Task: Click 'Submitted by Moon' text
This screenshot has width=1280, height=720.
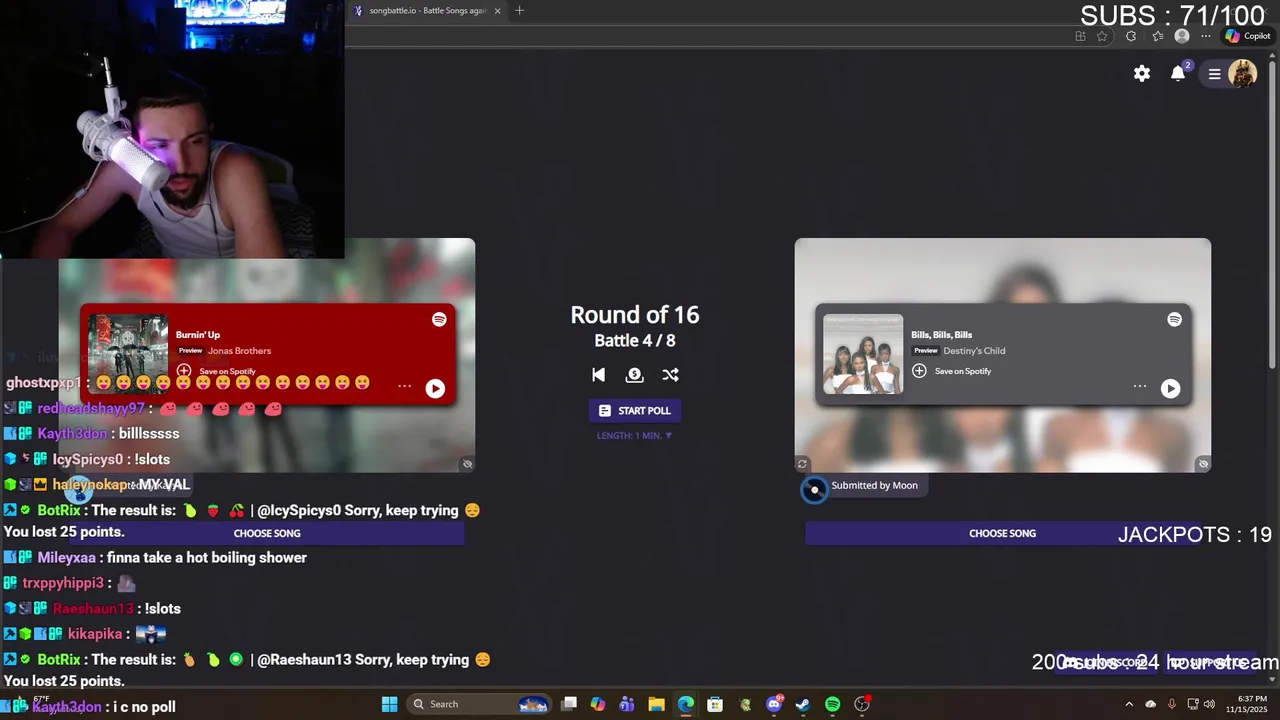Action: tap(874, 485)
